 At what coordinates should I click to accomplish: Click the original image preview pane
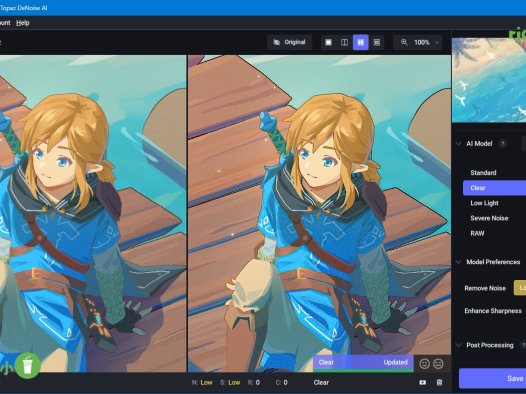click(93, 214)
